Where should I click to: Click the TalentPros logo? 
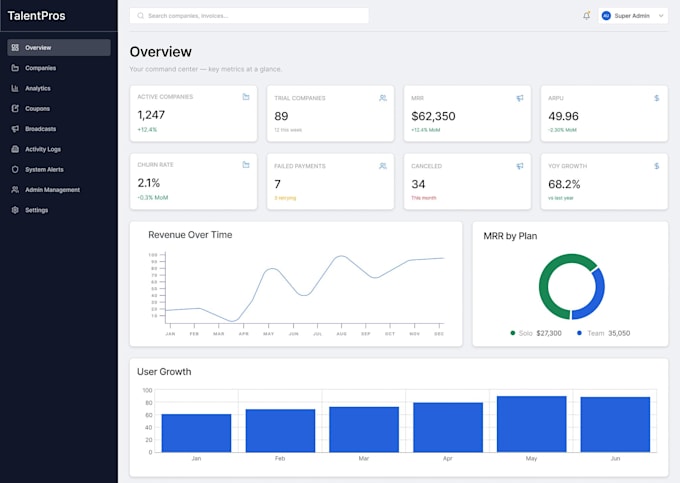pos(36,16)
